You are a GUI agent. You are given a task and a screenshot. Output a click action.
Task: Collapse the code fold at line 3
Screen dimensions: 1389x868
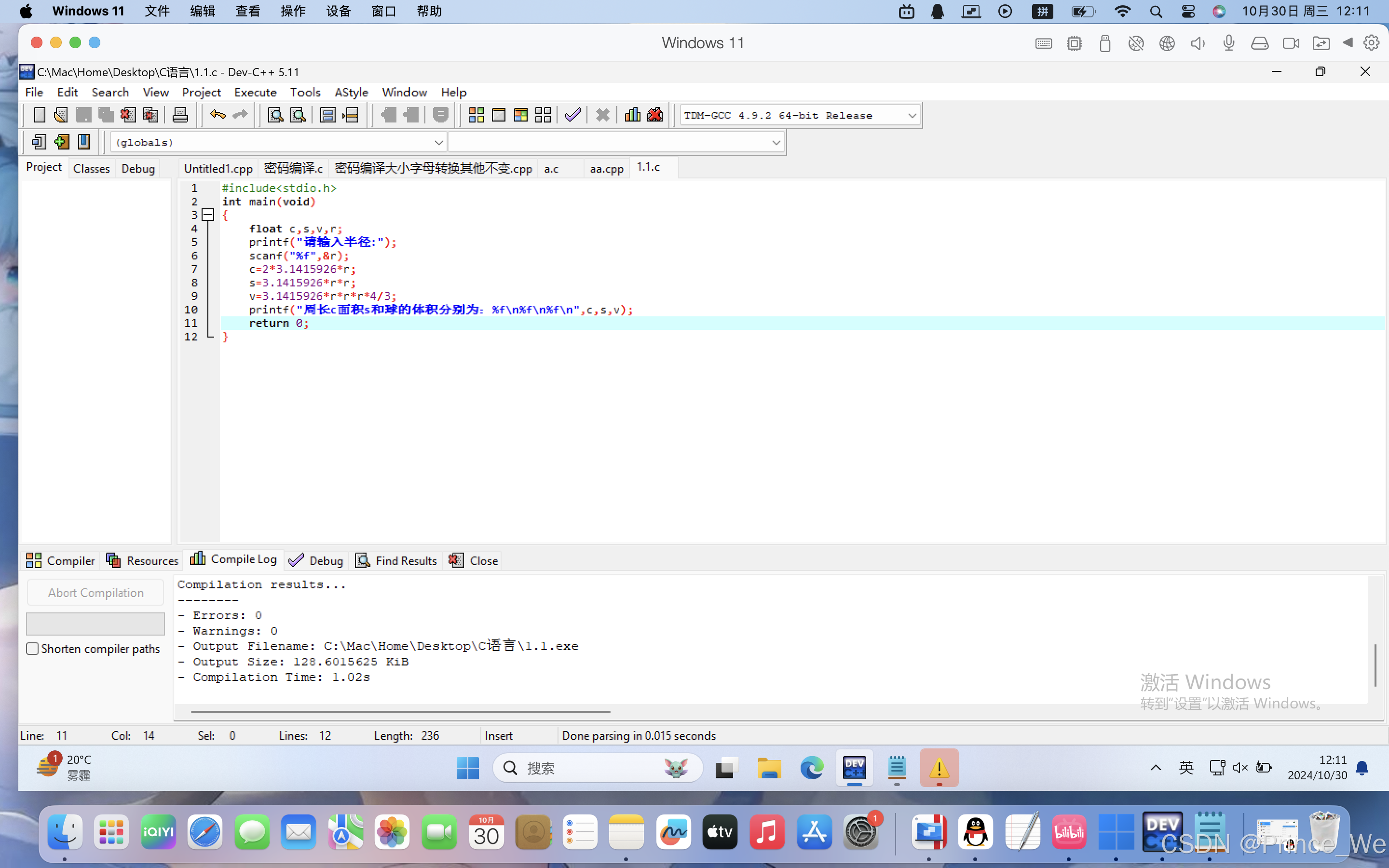(208, 215)
